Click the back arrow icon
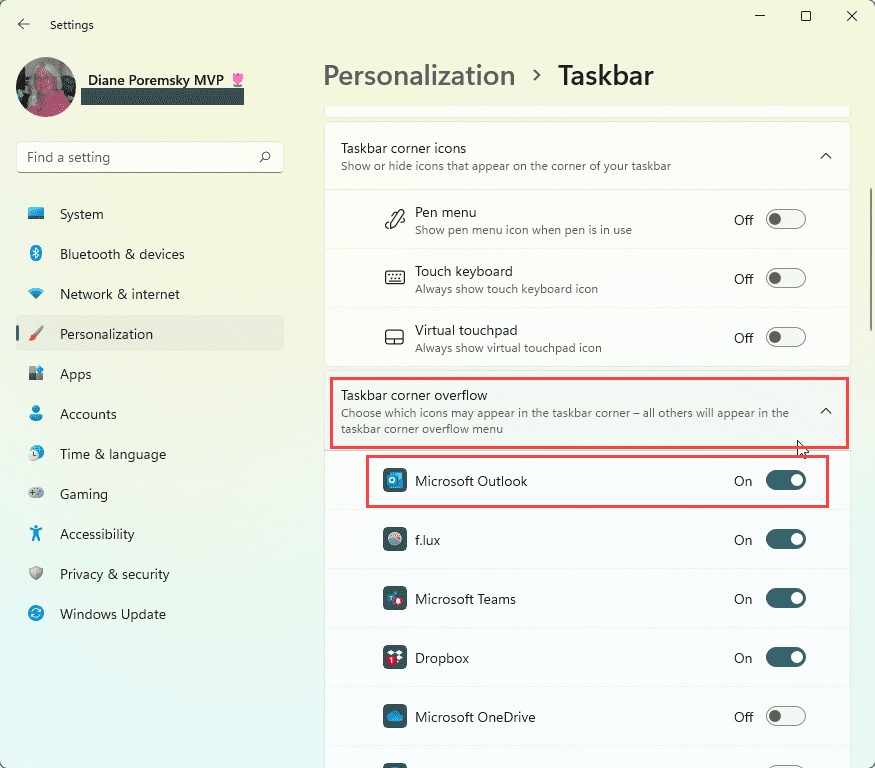The width and height of the screenshot is (875, 768). click(23, 24)
